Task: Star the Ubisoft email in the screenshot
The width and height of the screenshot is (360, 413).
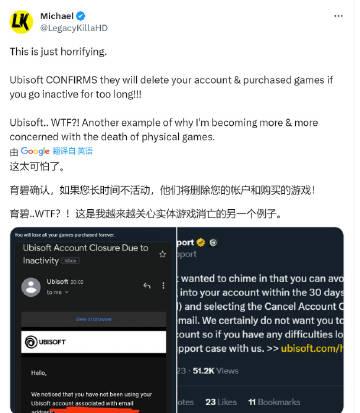Action: point(163,254)
